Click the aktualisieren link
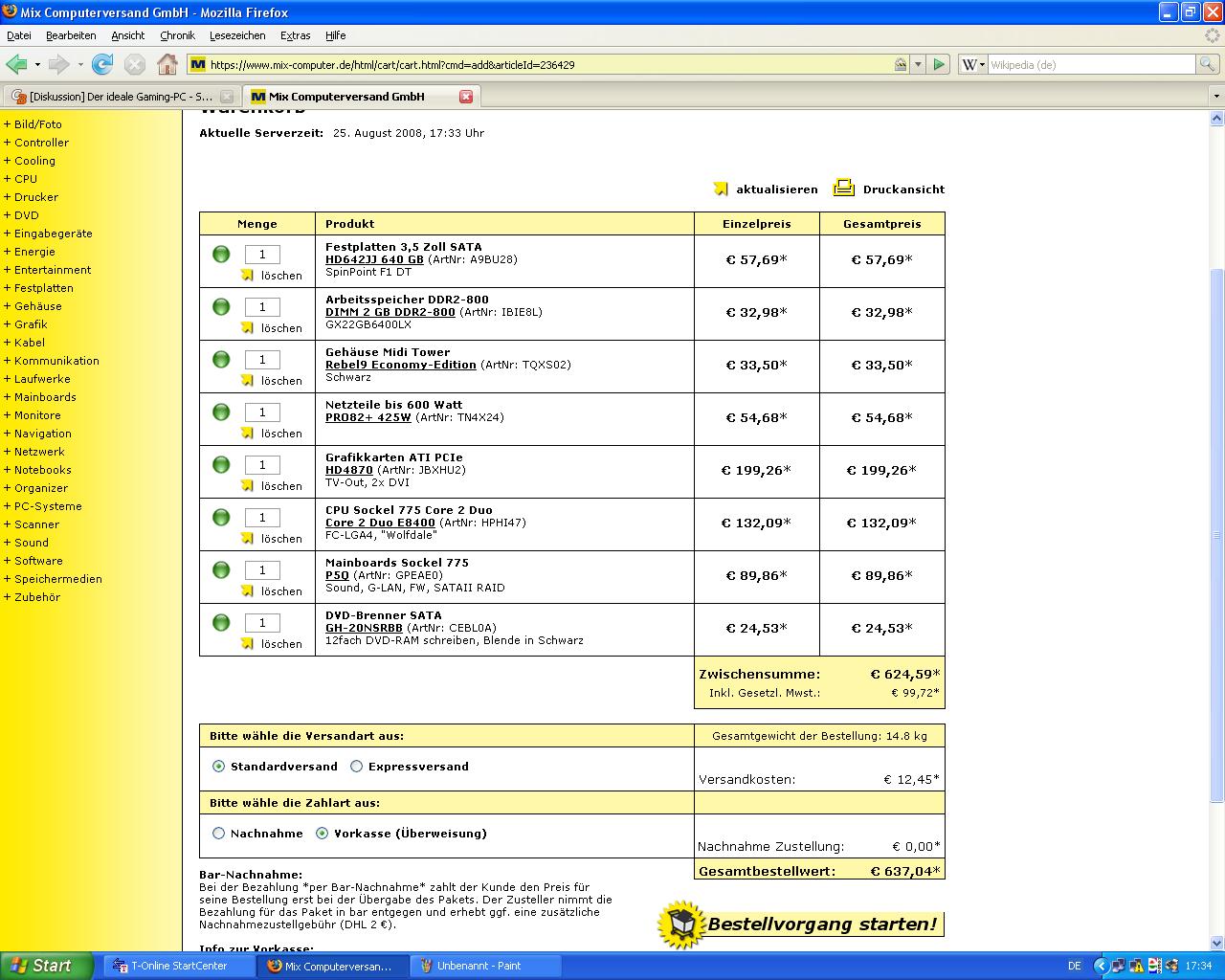This screenshot has height=980, width=1225. tap(777, 189)
